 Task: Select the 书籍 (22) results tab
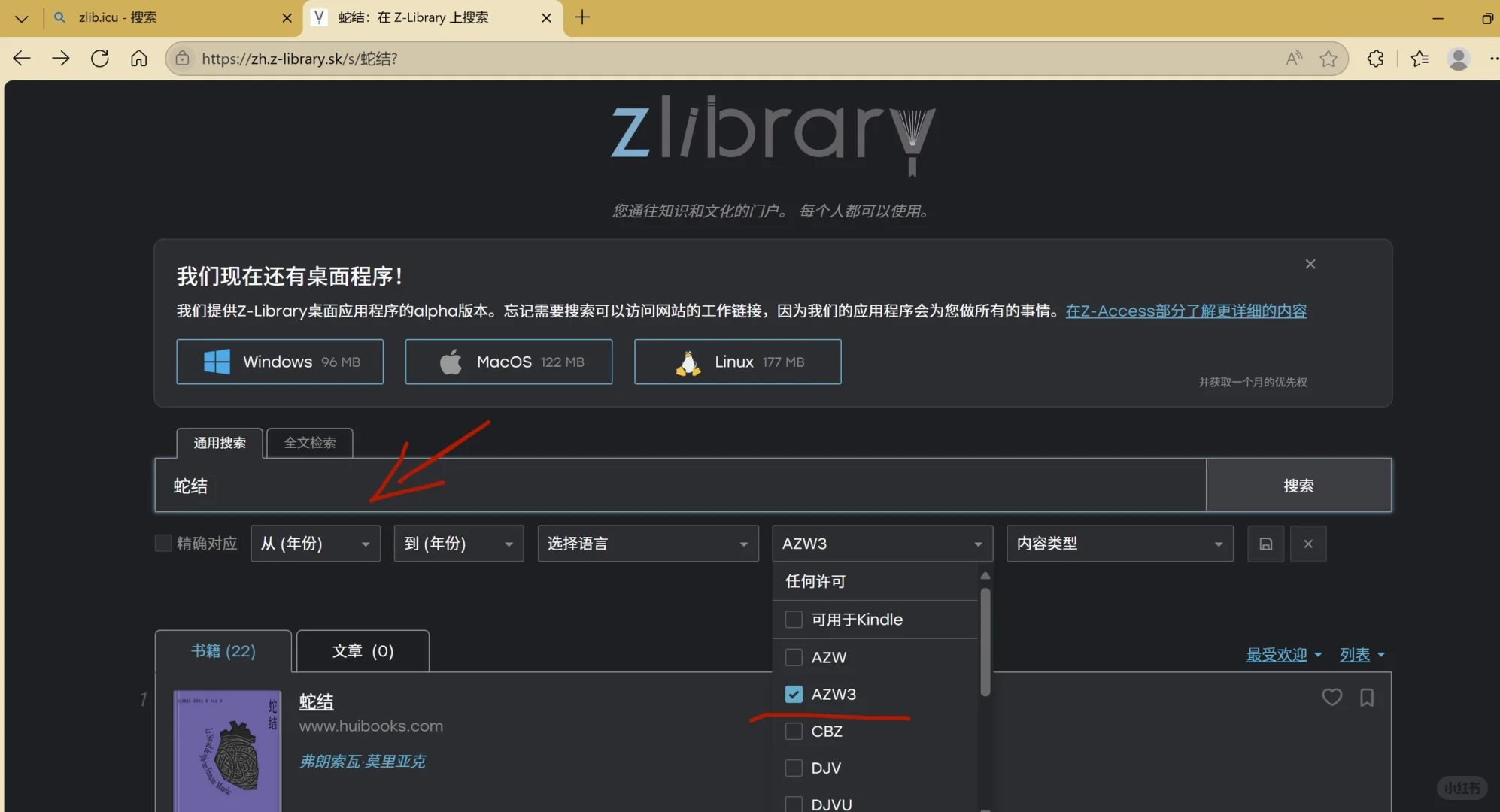tap(223, 651)
